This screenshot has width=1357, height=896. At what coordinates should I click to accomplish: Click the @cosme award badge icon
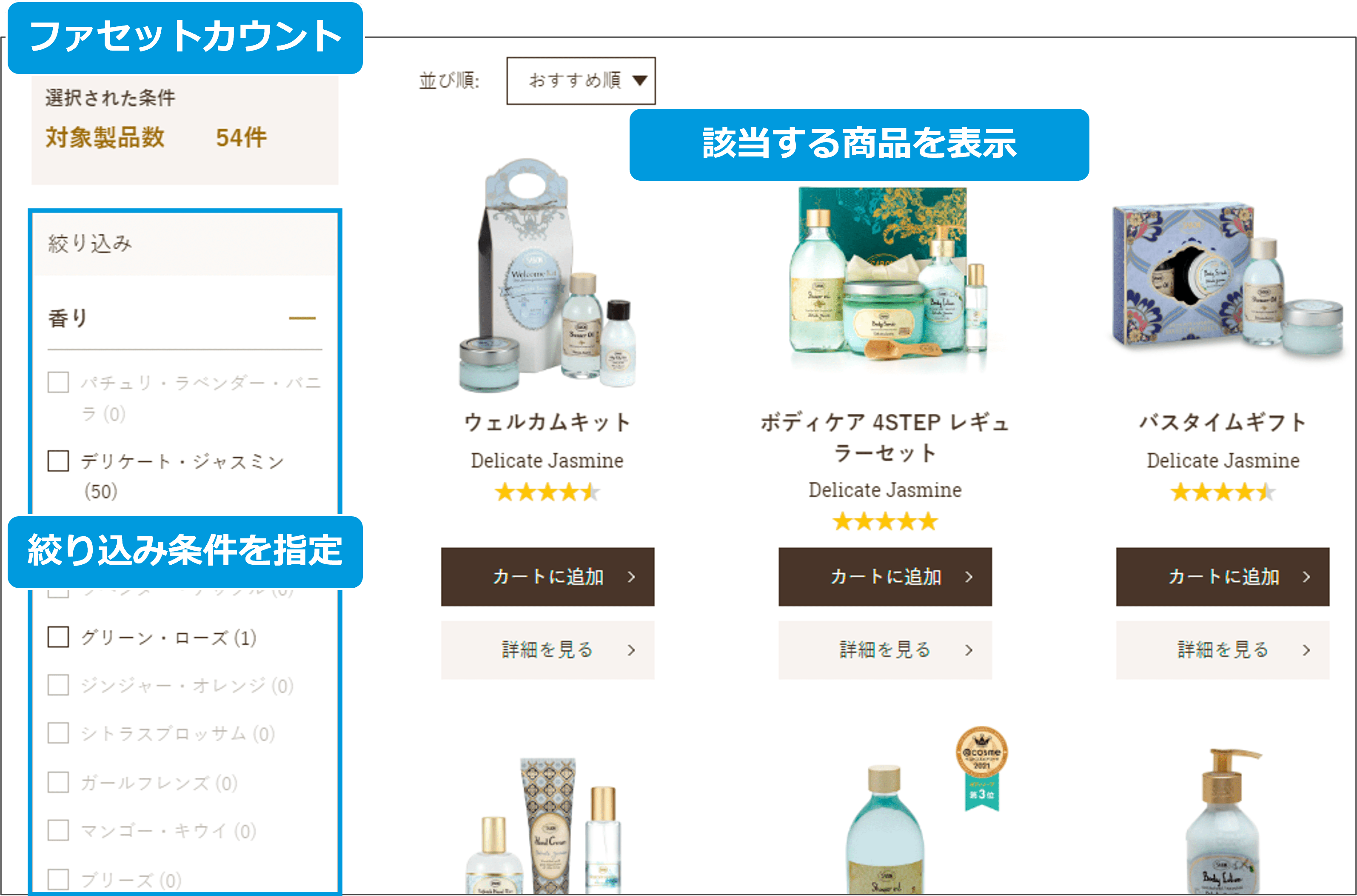(981, 768)
